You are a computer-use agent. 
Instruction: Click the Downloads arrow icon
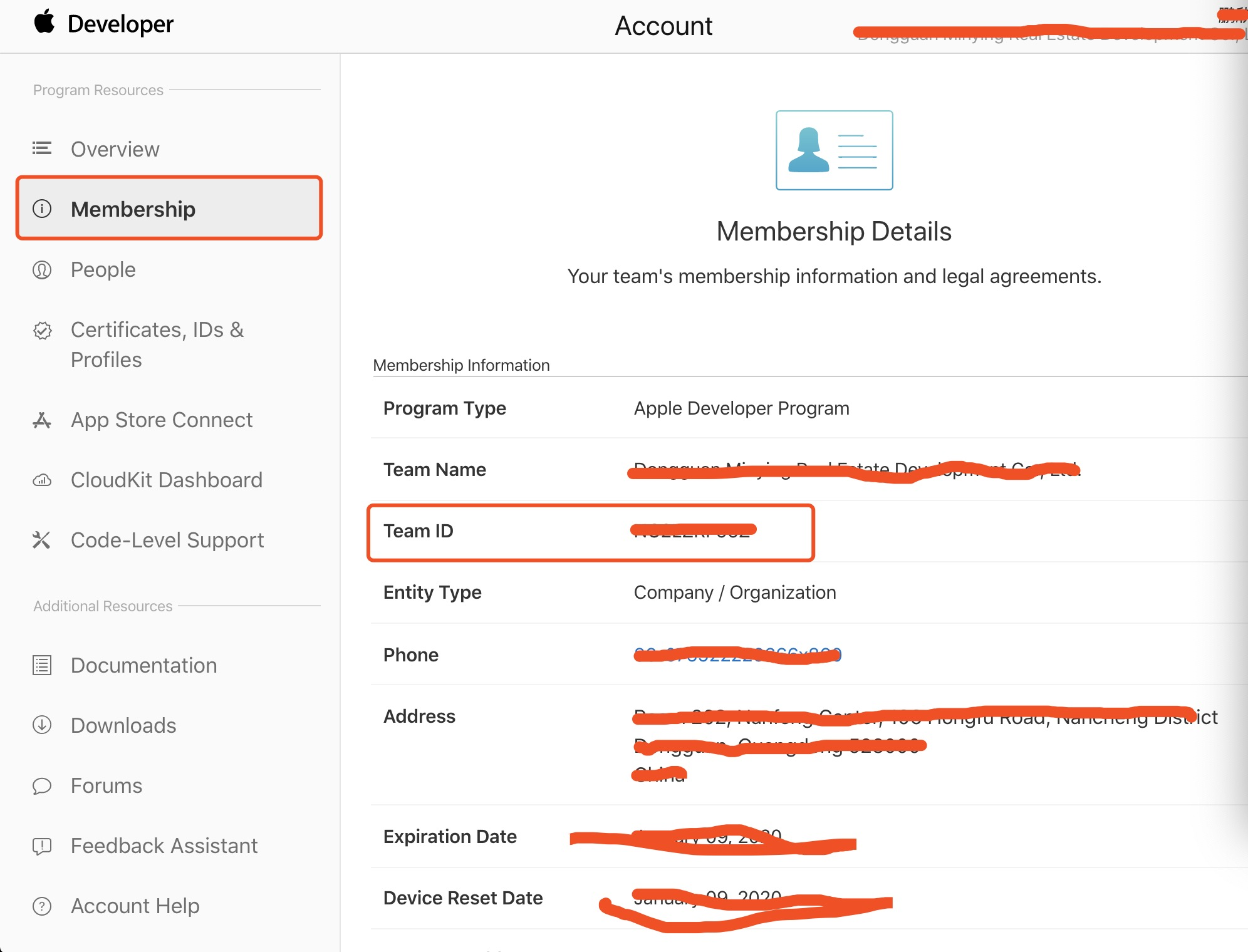tap(42, 725)
